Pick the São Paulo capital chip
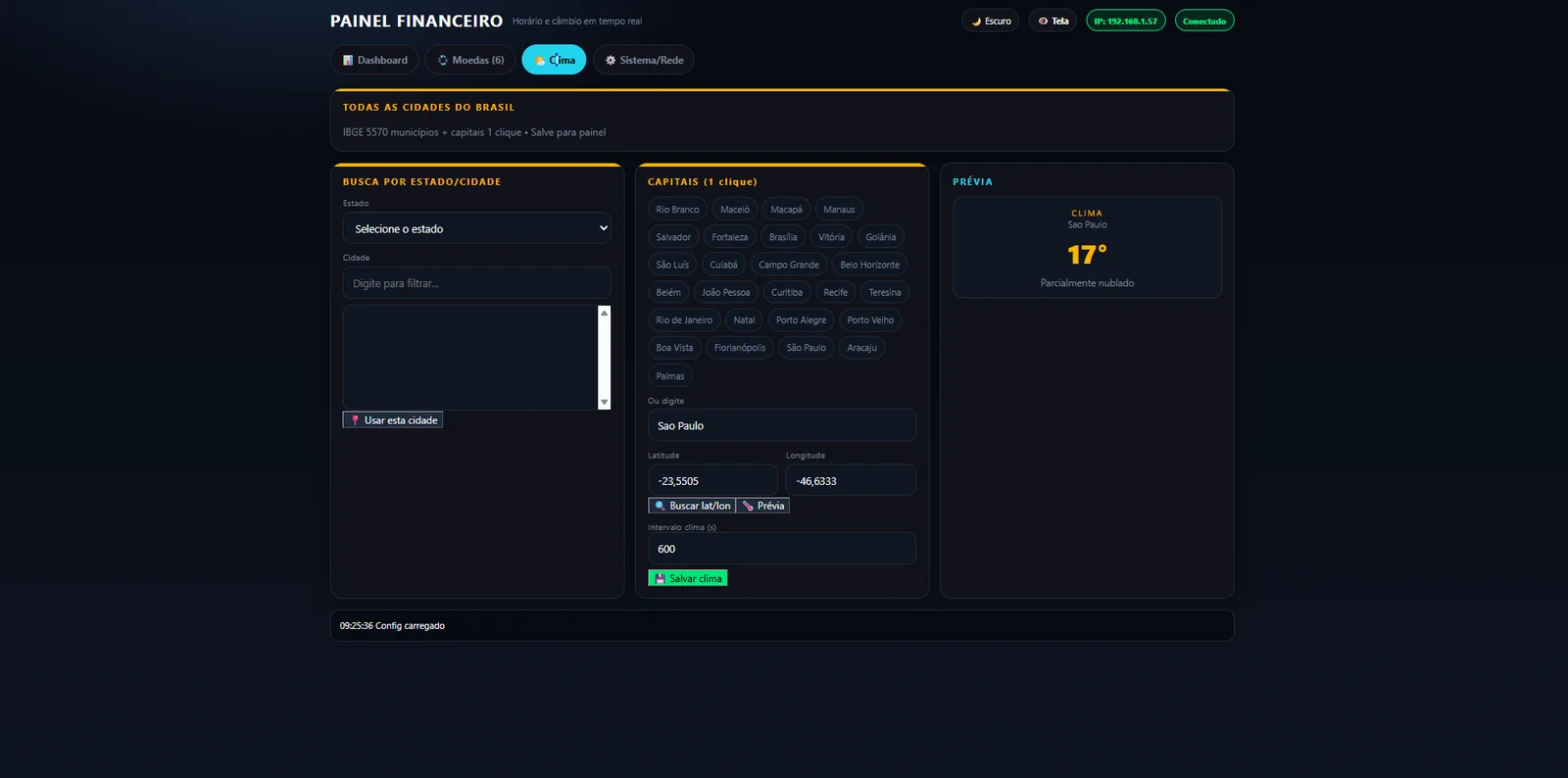1568x778 pixels. click(806, 348)
